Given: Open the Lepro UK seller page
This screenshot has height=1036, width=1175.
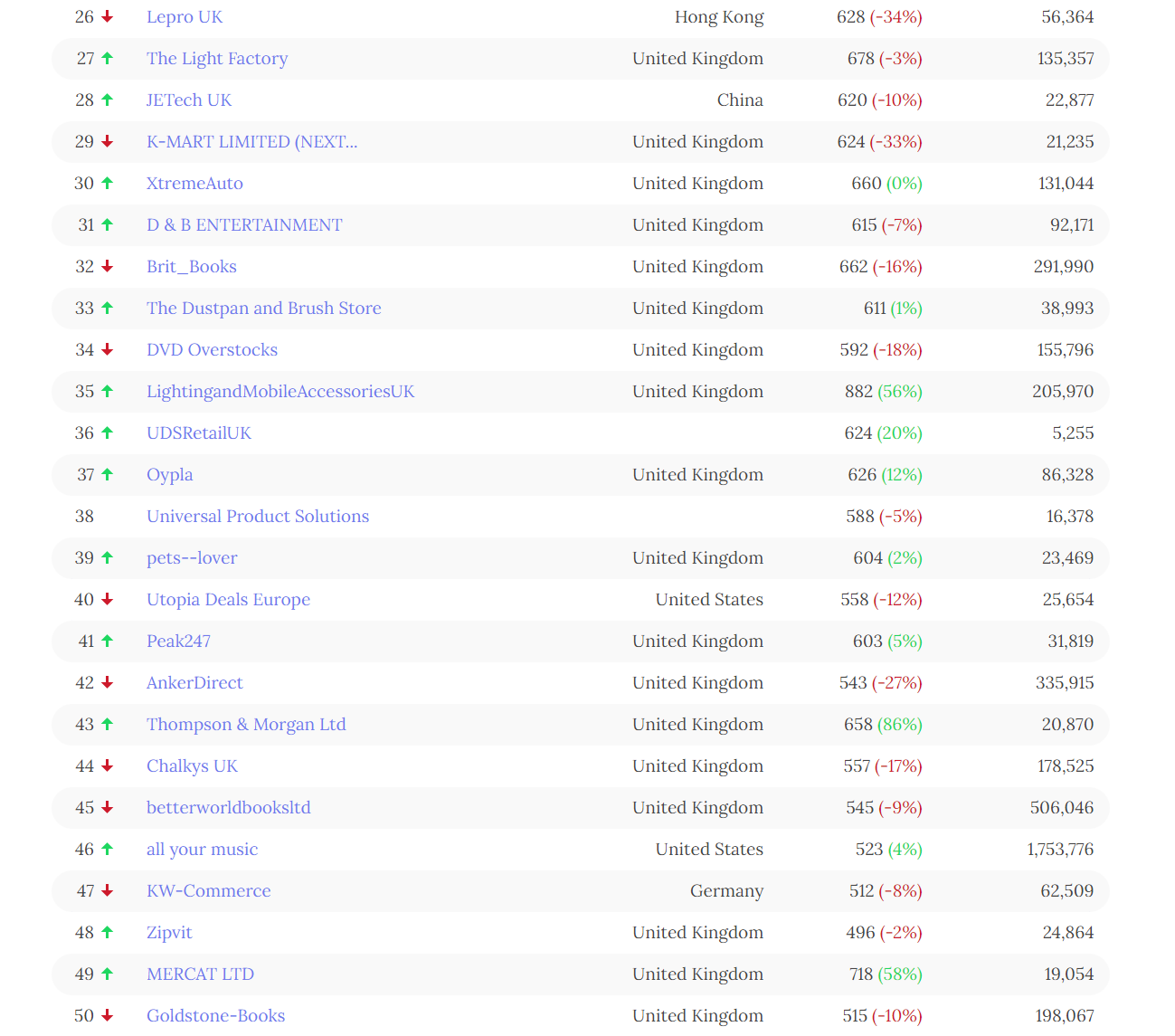Looking at the screenshot, I should (185, 16).
